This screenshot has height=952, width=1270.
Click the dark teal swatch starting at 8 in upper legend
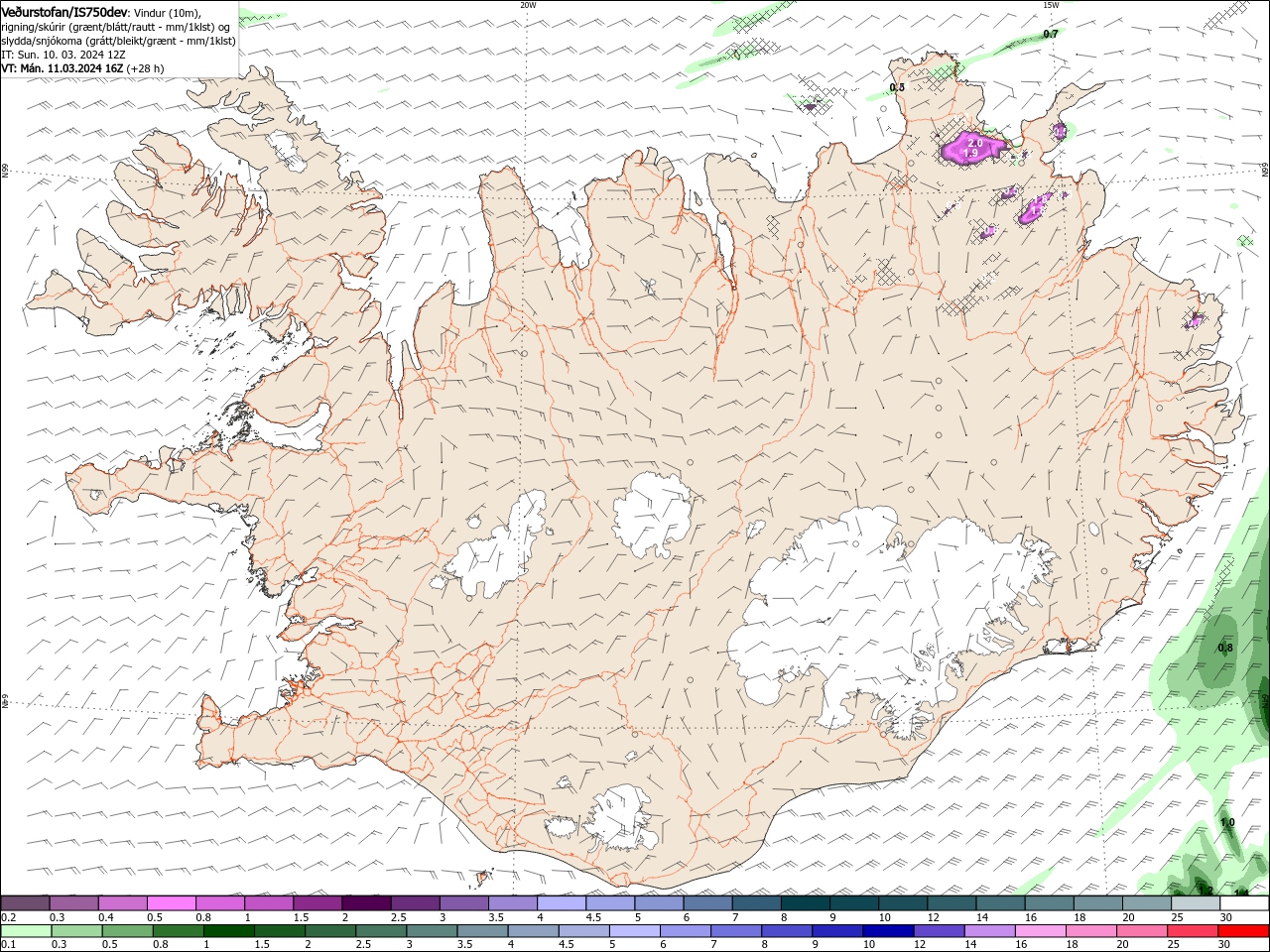click(805, 903)
